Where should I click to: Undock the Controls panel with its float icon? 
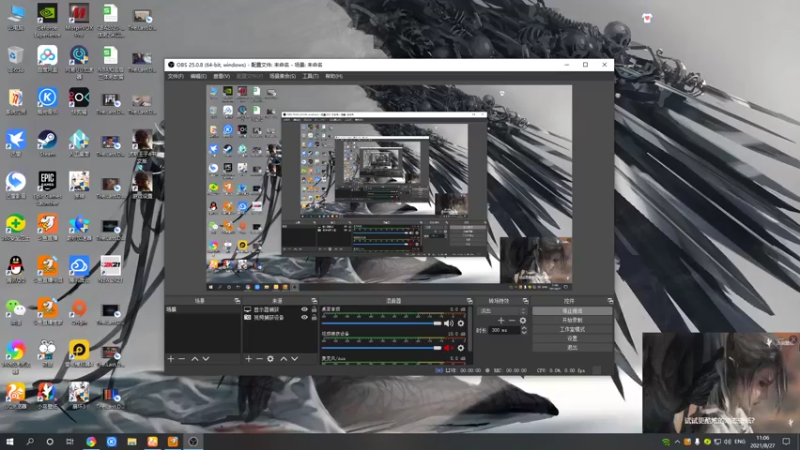(x=610, y=301)
